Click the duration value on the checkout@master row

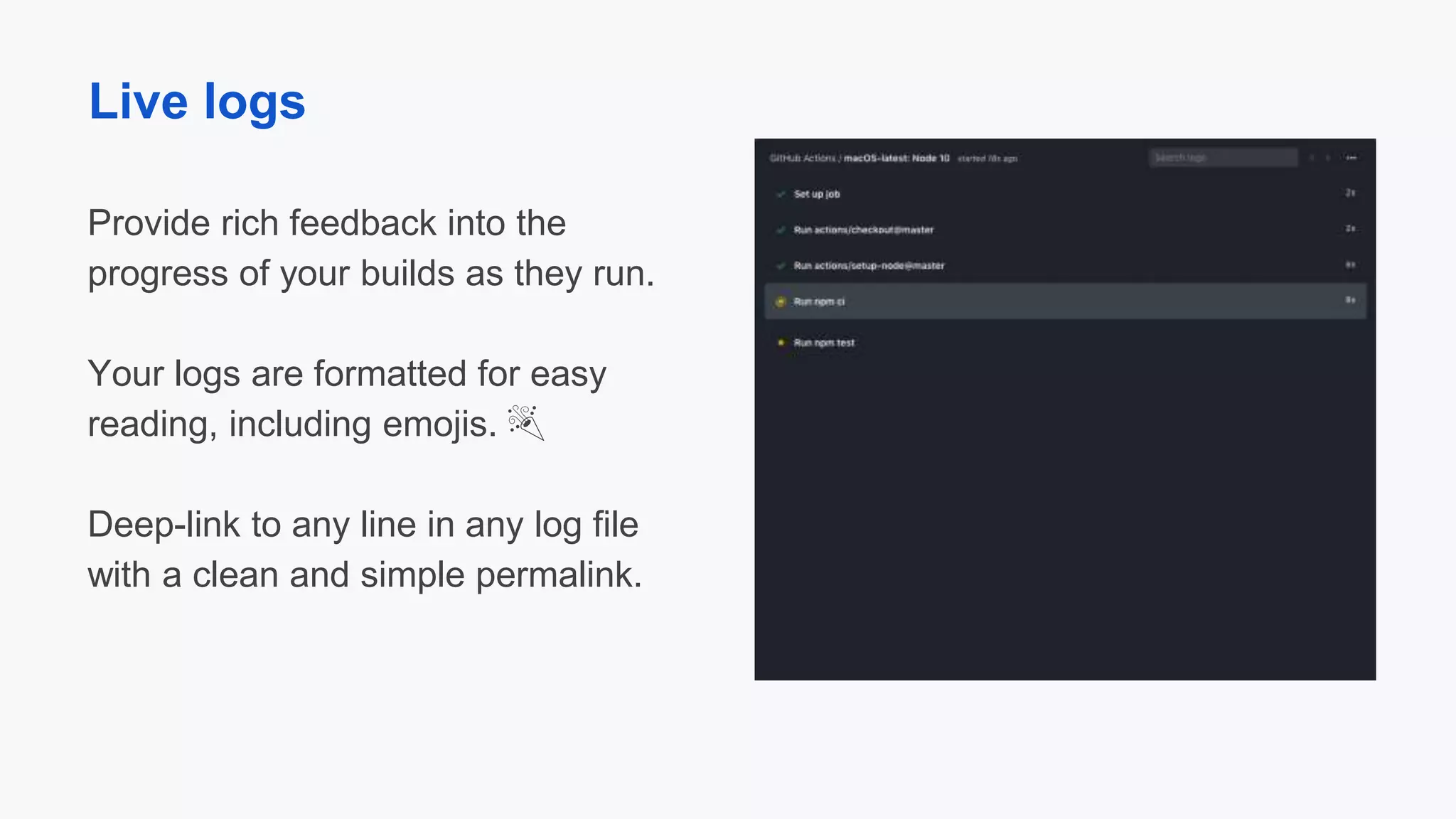coord(1350,228)
